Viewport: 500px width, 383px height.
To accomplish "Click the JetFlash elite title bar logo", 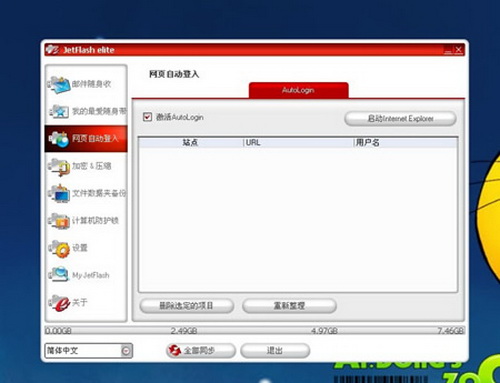I will [52, 50].
